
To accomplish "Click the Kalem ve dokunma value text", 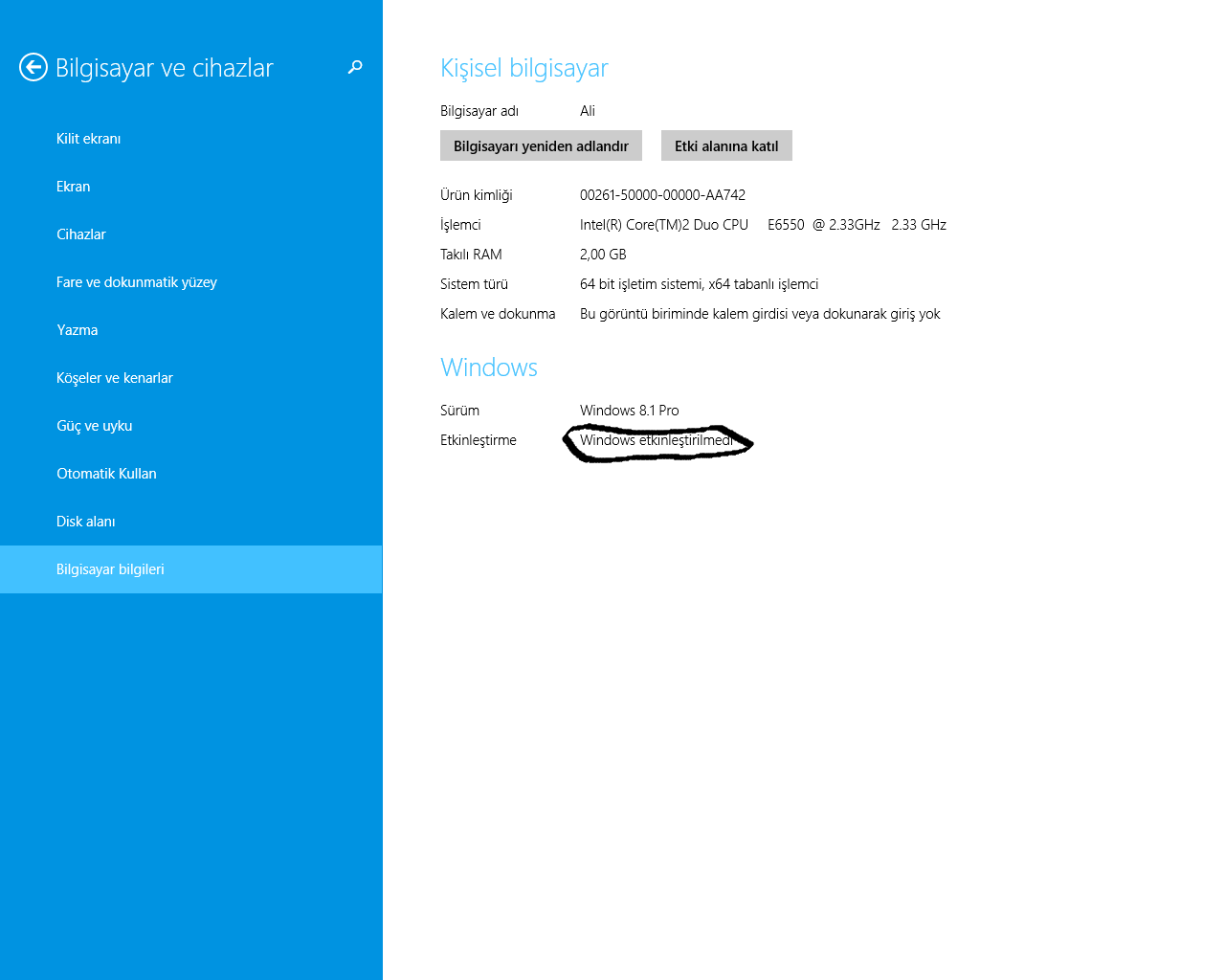I will click(760, 314).
